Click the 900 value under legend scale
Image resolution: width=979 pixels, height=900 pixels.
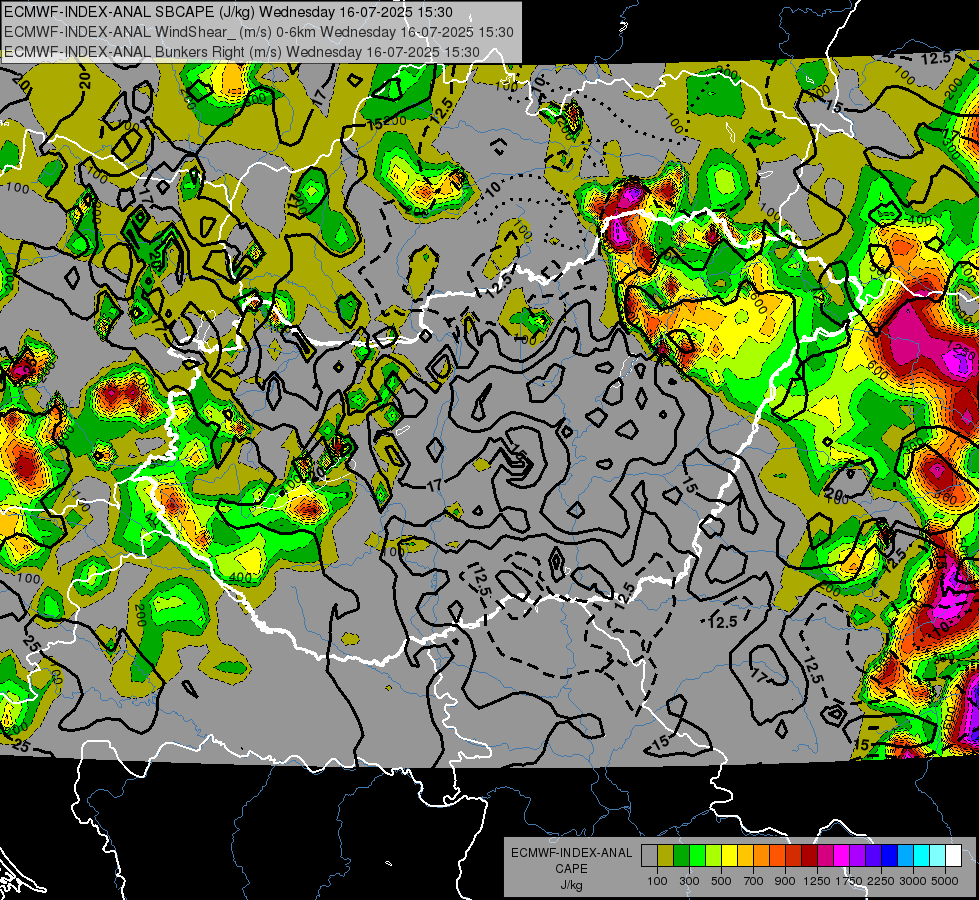tap(785, 881)
